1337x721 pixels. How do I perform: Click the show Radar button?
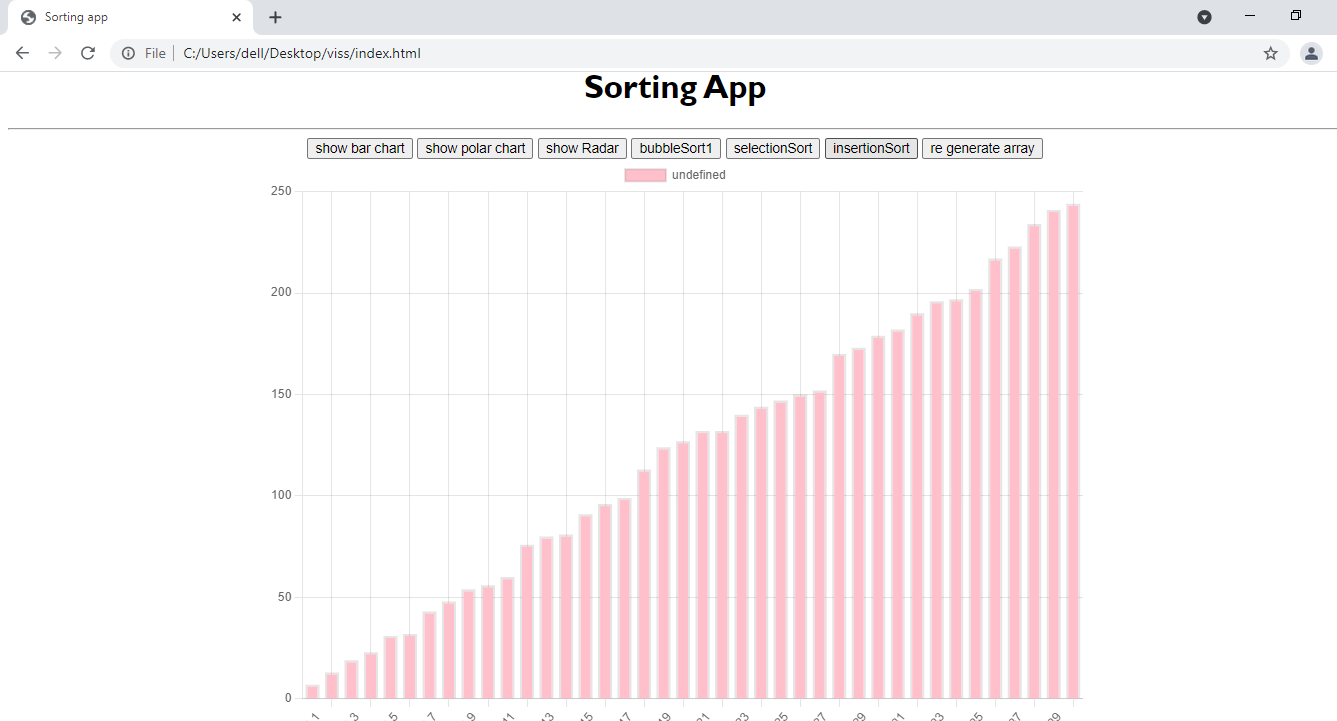pos(582,148)
